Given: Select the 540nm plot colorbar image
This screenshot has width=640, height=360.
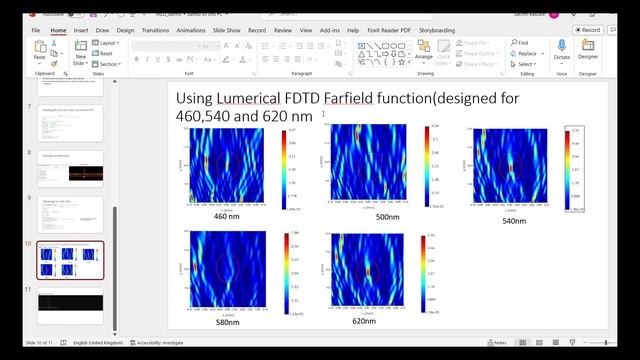Looking at the screenshot, I should [x=574, y=169].
